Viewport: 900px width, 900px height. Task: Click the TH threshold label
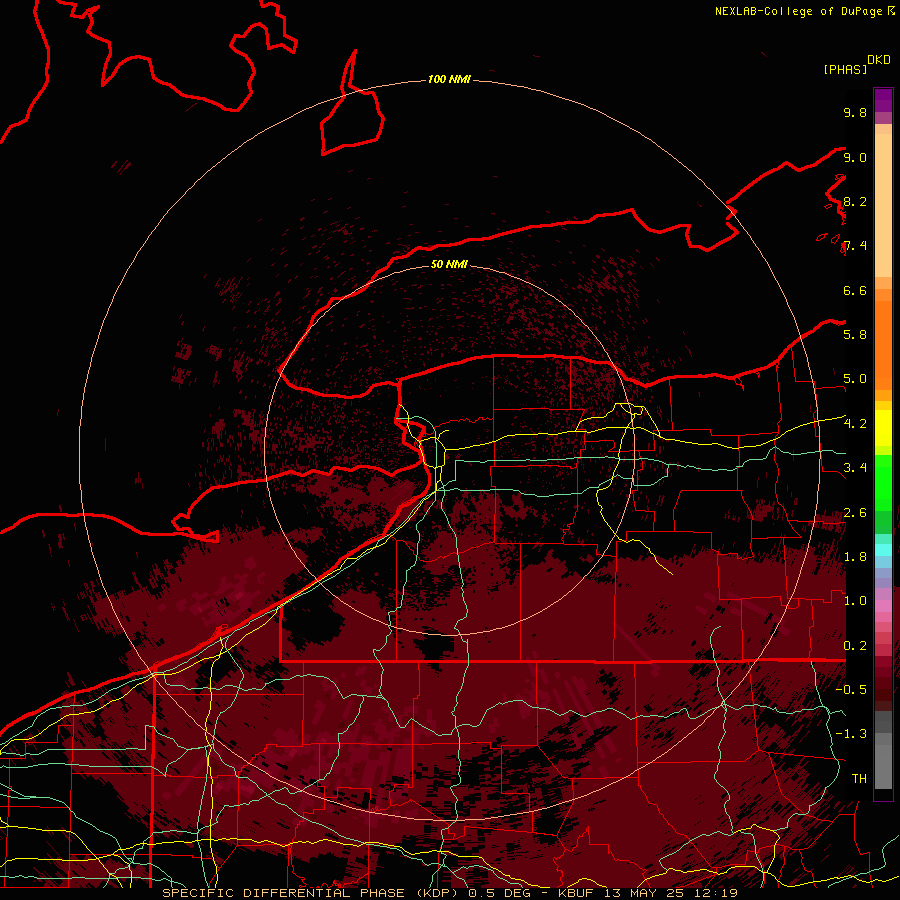[x=859, y=779]
